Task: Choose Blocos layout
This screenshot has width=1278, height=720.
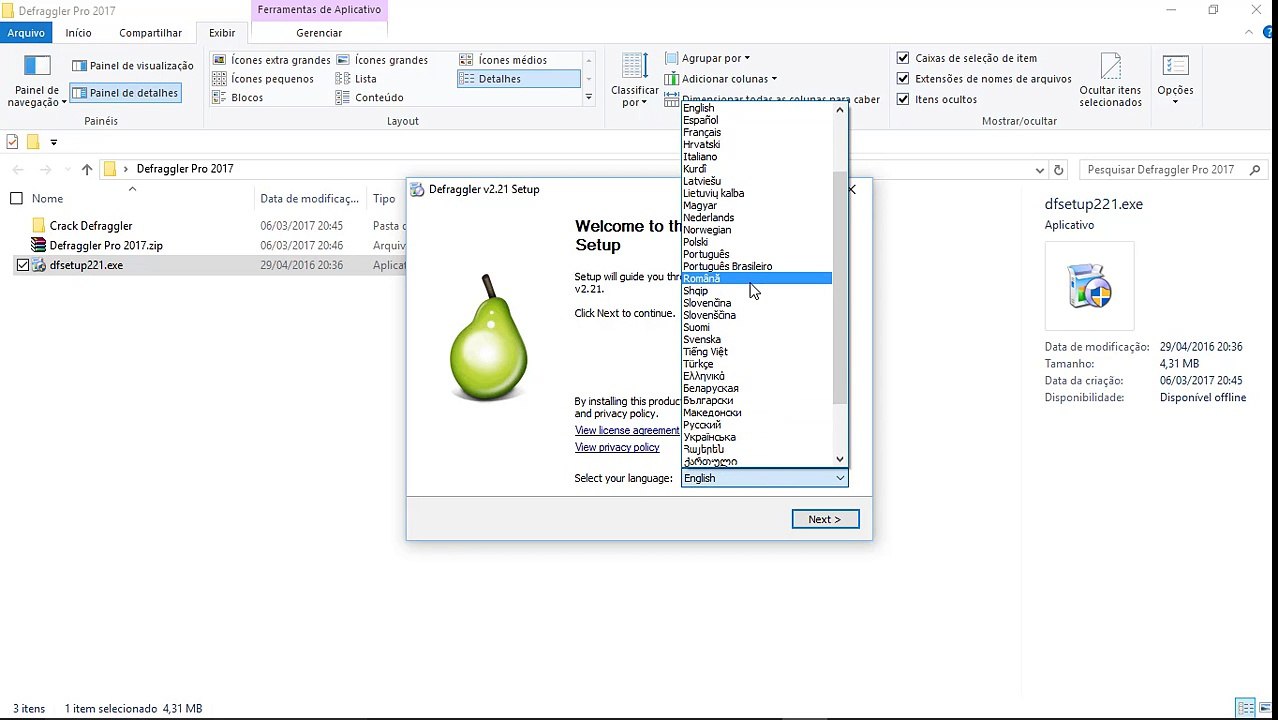Action: (238, 98)
